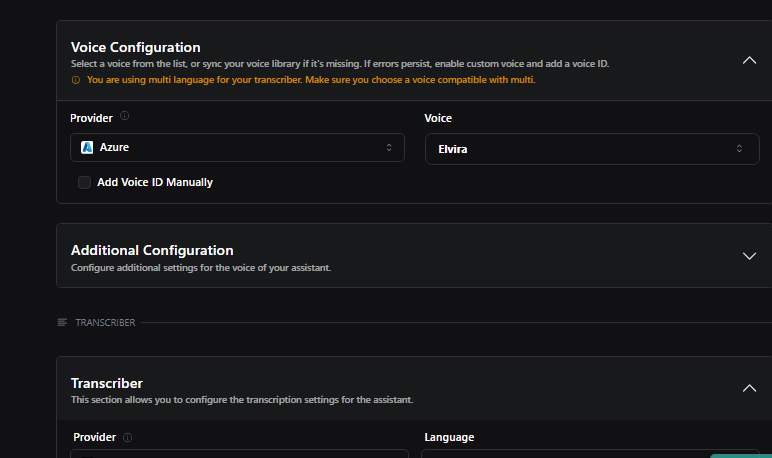This screenshot has height=458, width=772.
Task: Click the orange warning icon in multi-language notice
Action: [x=75, y=79]
